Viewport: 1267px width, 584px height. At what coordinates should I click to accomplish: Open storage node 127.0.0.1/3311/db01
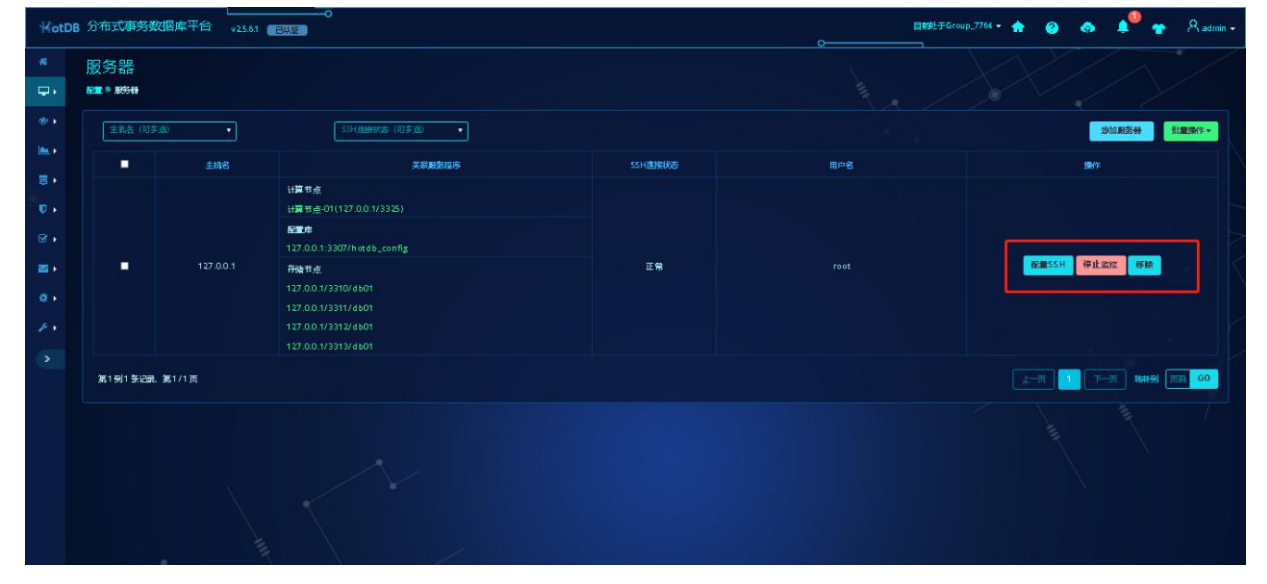330,307
